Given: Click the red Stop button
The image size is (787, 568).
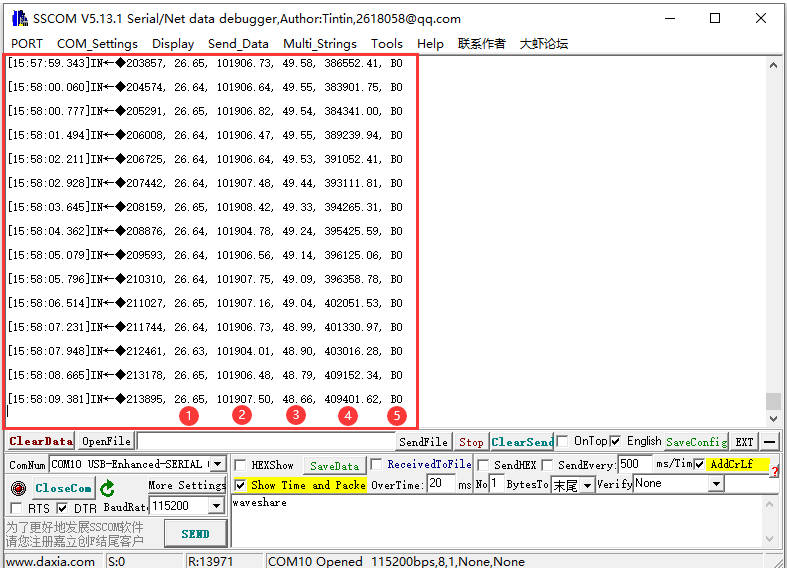Looking at the screenshot, I should [471, 442].
